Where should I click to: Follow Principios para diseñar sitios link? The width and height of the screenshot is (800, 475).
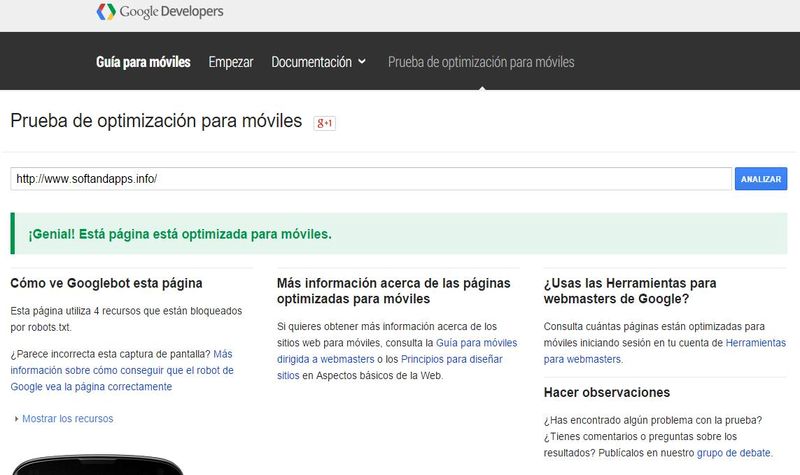(390, 367)
